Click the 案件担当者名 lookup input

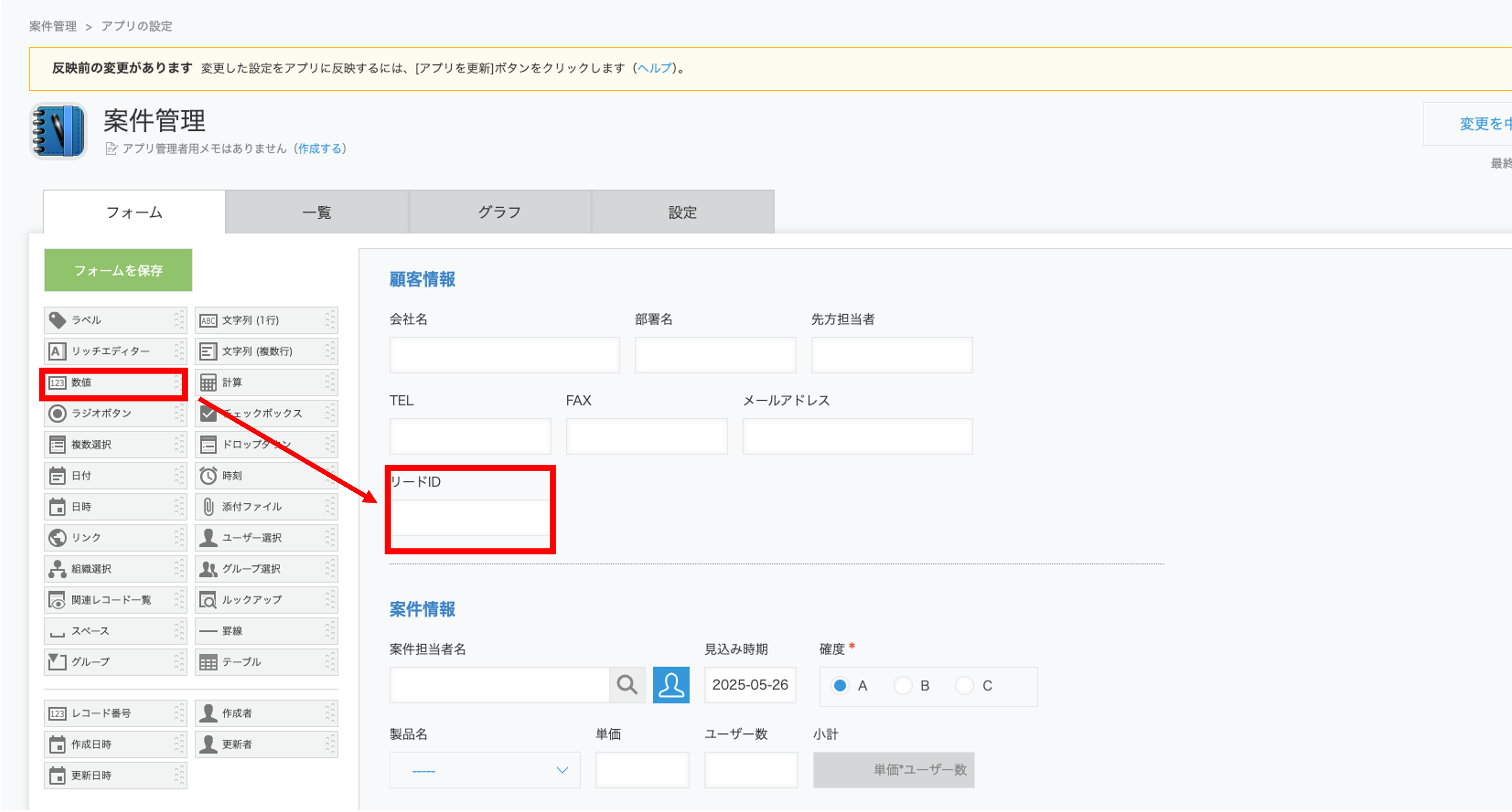point(499,685)
